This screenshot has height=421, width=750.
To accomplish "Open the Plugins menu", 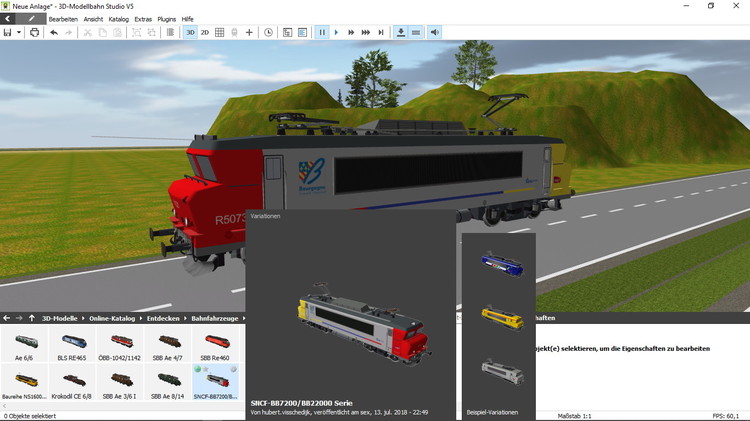I will [x=166, y=19].
